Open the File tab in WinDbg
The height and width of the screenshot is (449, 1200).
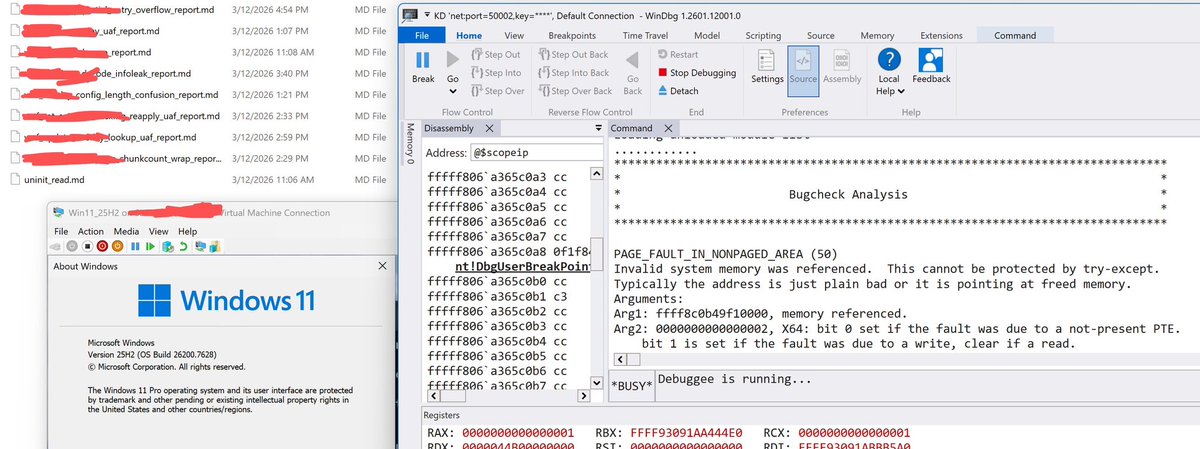(421, 35)
